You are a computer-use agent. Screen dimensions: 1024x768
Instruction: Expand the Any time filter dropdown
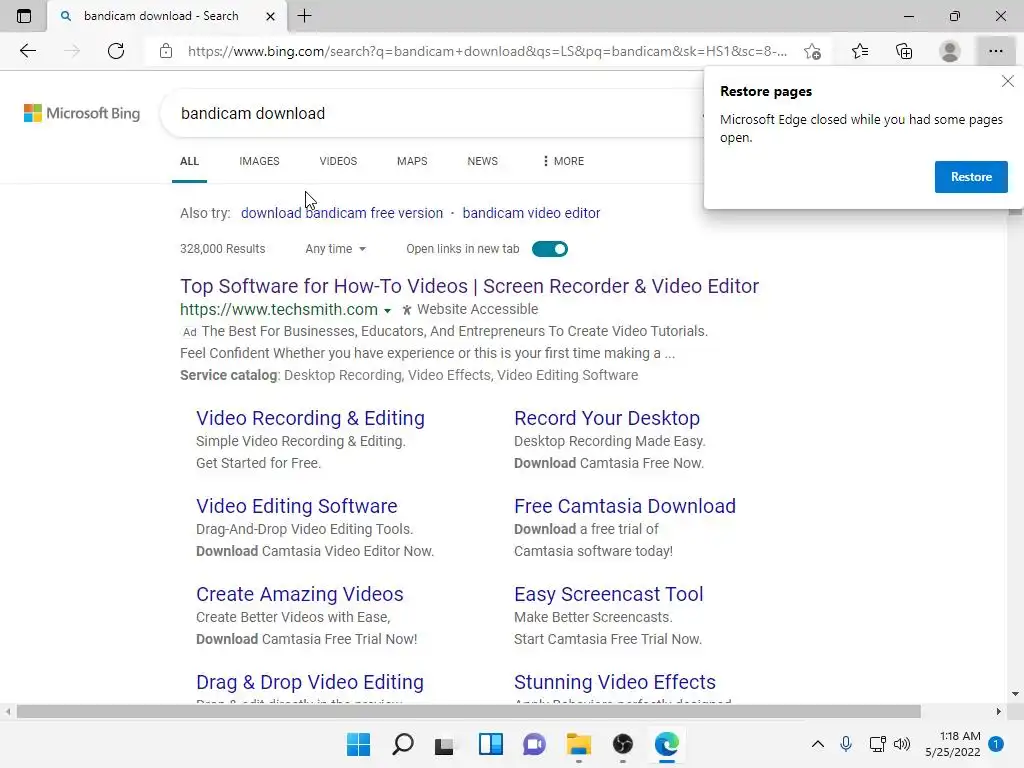pyautogui.click(x=336, y=249)
